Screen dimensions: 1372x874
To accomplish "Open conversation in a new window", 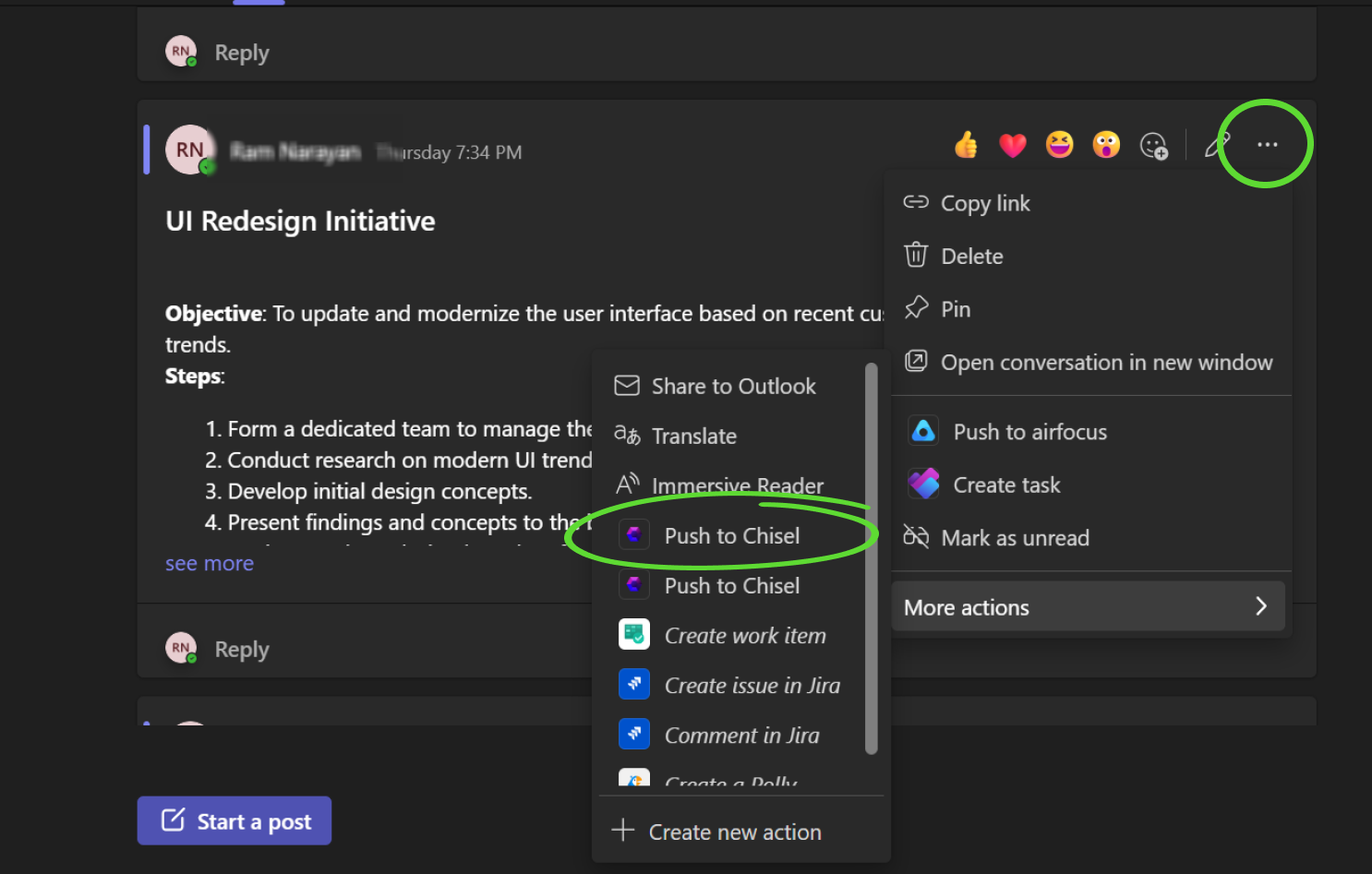I will [x=1106, y=362].
